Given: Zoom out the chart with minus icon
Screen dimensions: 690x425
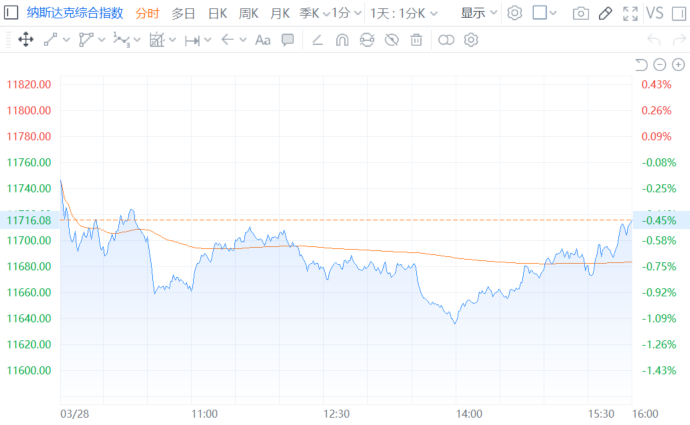Looking at the screenshot, I should click(x=659, y=65).
